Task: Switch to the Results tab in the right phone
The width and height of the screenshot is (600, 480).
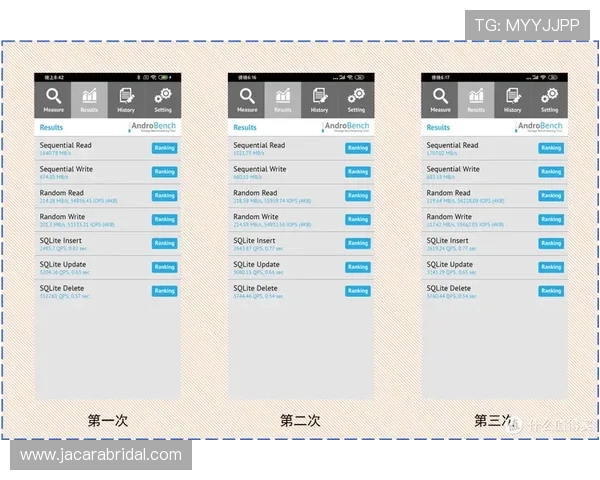Action: pos(476,99)
